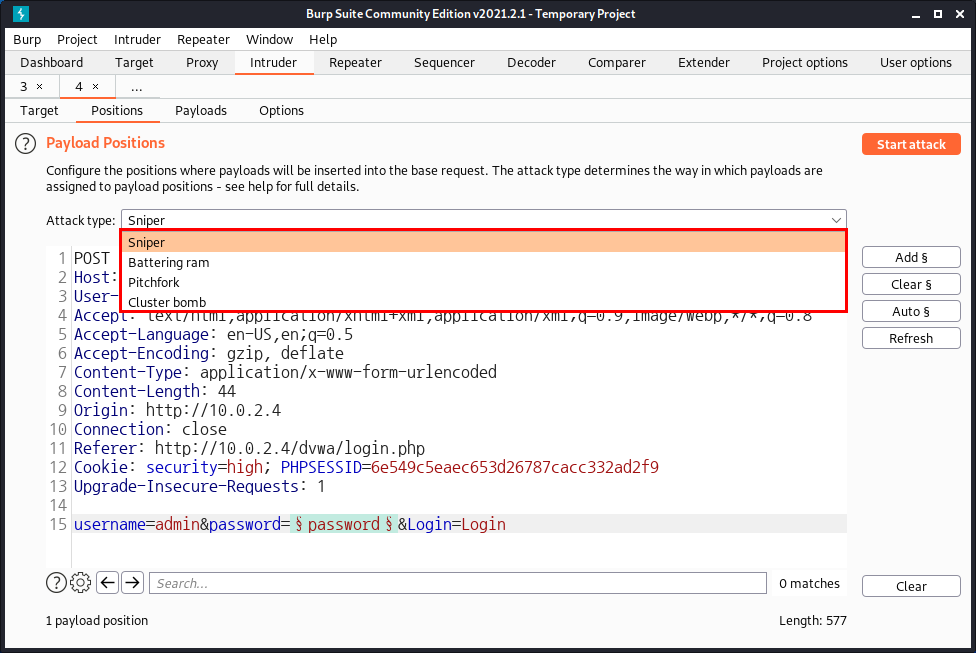976x653 pixels.
Task: Focus the Search input field
Action: 458,583
